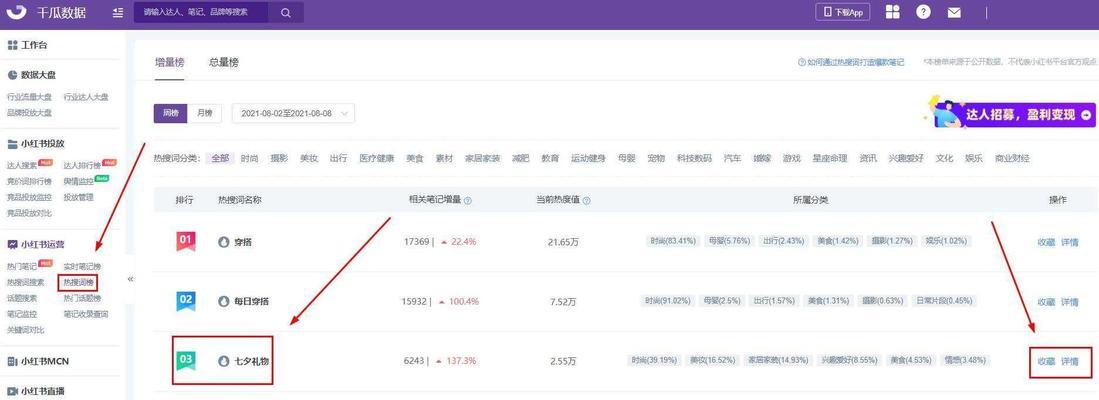Click the 21.65万 heat value
This screenshot has height=400, width=1099.
563,242
